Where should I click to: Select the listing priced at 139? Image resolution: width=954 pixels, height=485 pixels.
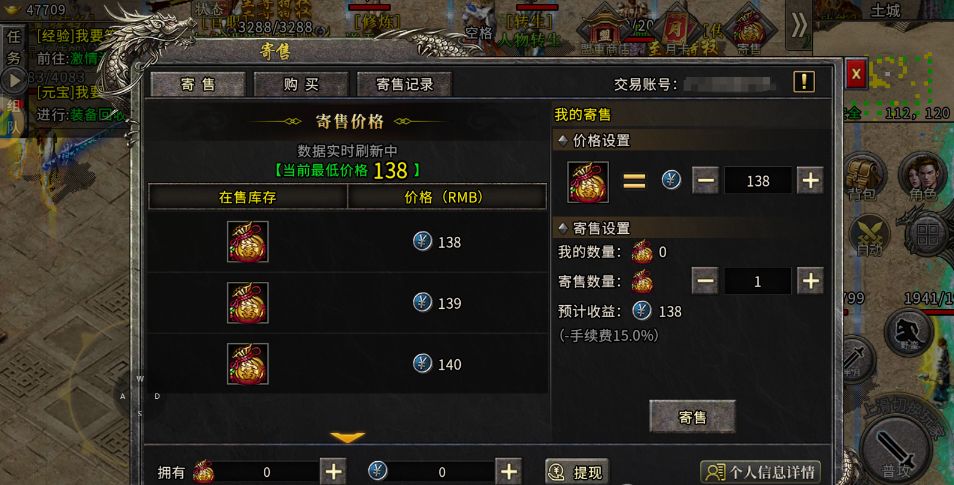tap(347, 302)
